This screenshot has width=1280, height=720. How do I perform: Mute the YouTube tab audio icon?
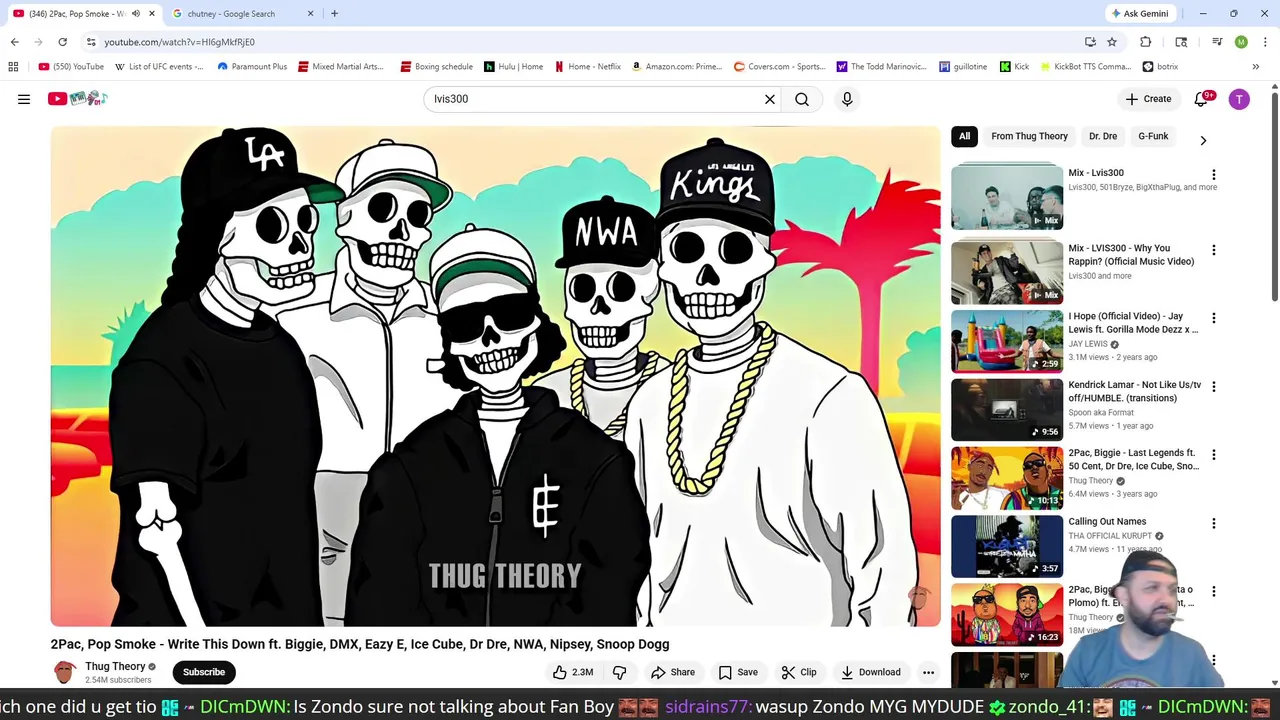coord(136,14)
